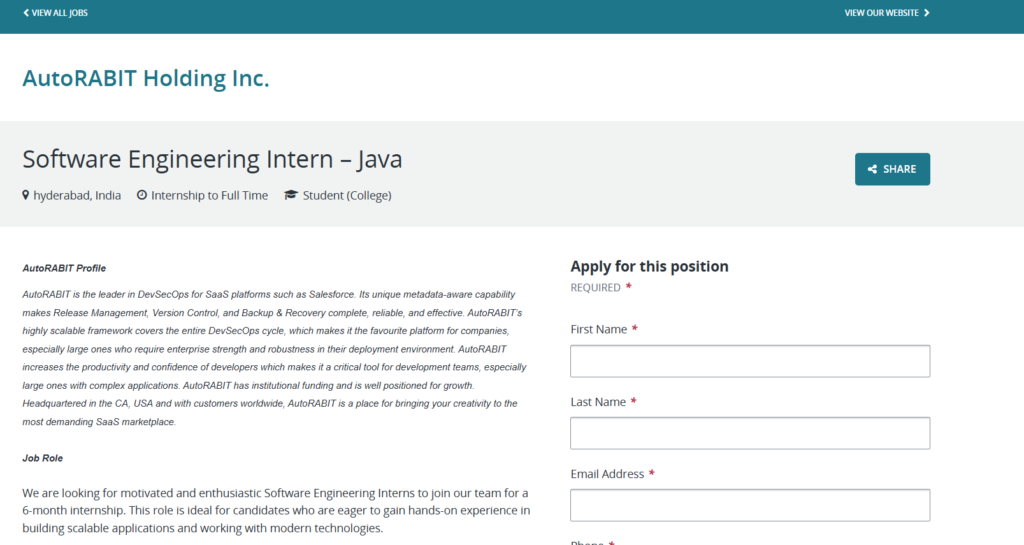
Task: Select the Email Address input field
Action: (x=750, y=505)
